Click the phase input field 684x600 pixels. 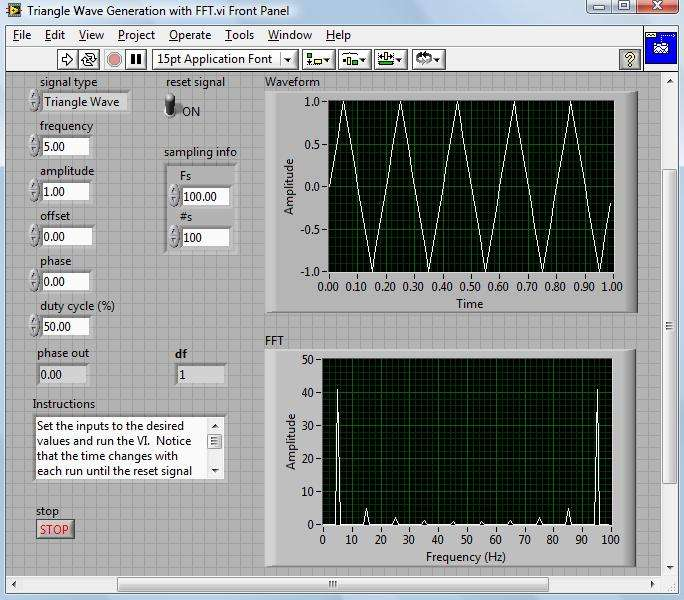pyautogui.click(x=65, y=281)
